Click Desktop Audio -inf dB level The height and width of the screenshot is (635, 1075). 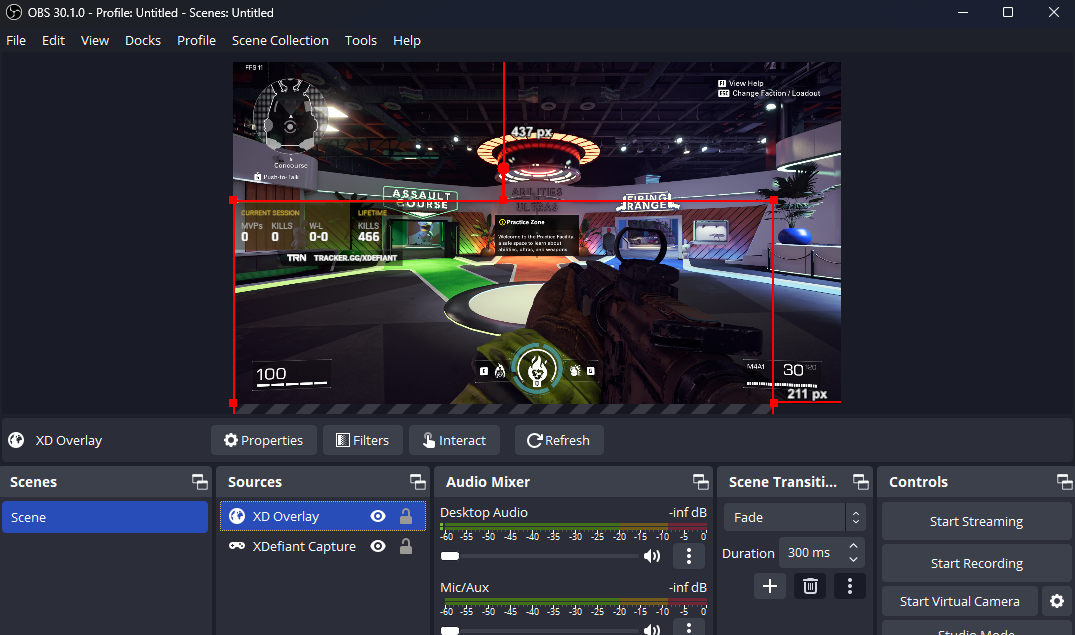coord(688,512)
